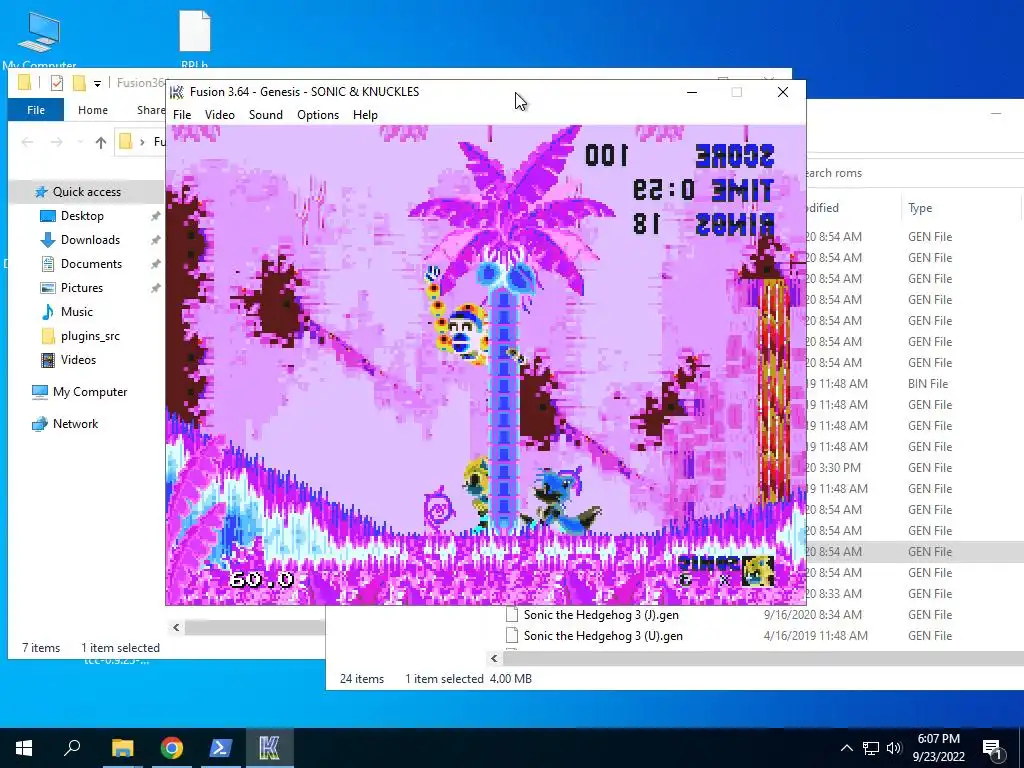Click the 3:30 PM modified date cell

(833, 468)
